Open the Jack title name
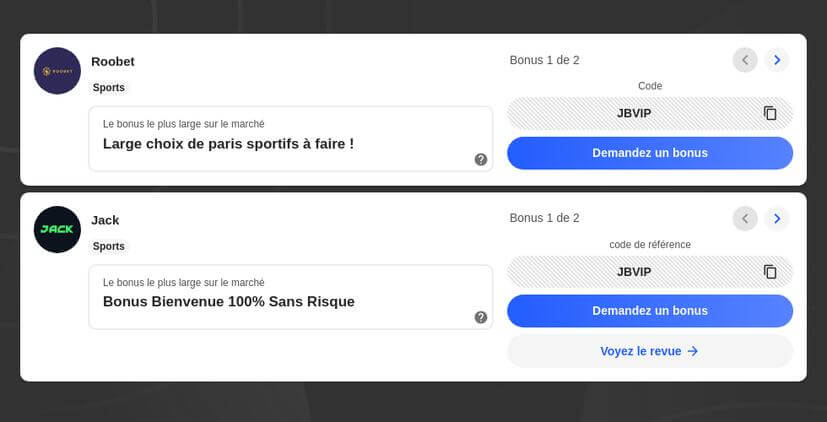Viewport: 827px width, 422px height. click(105, 220)
